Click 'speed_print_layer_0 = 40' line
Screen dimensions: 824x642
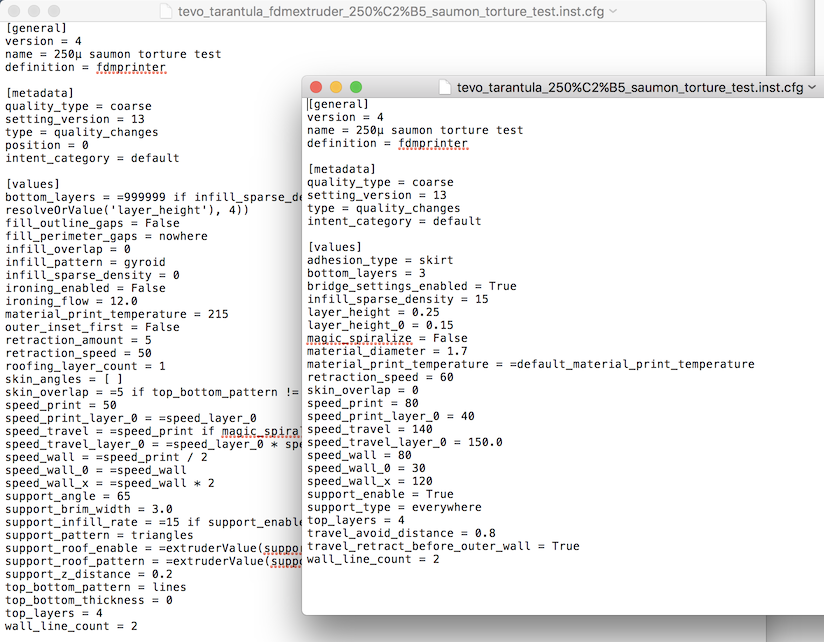click(x=390, y=416)
